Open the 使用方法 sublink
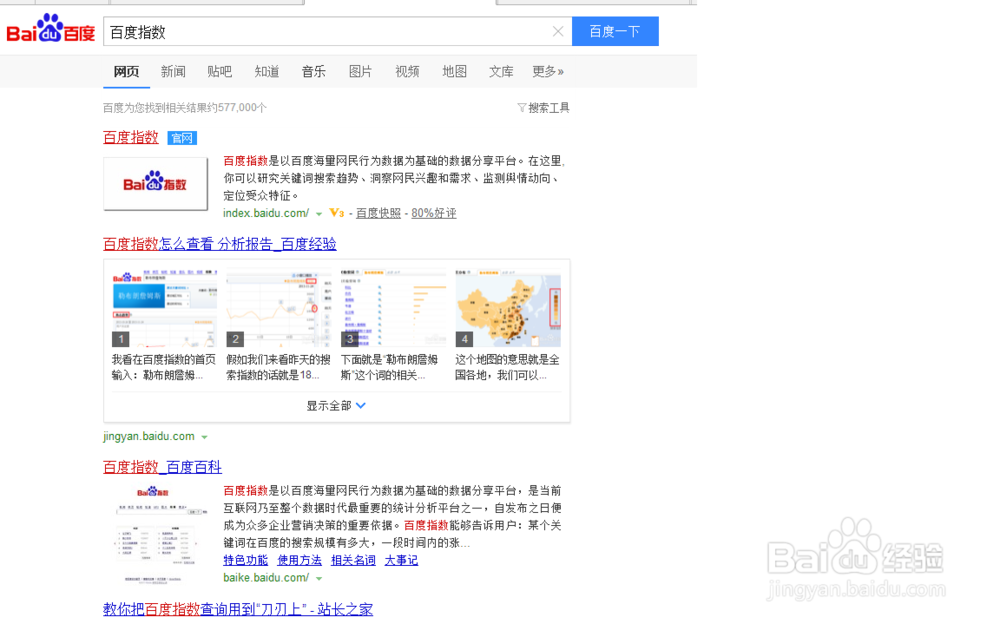The image size is (1000, 624). click(299, 560)
